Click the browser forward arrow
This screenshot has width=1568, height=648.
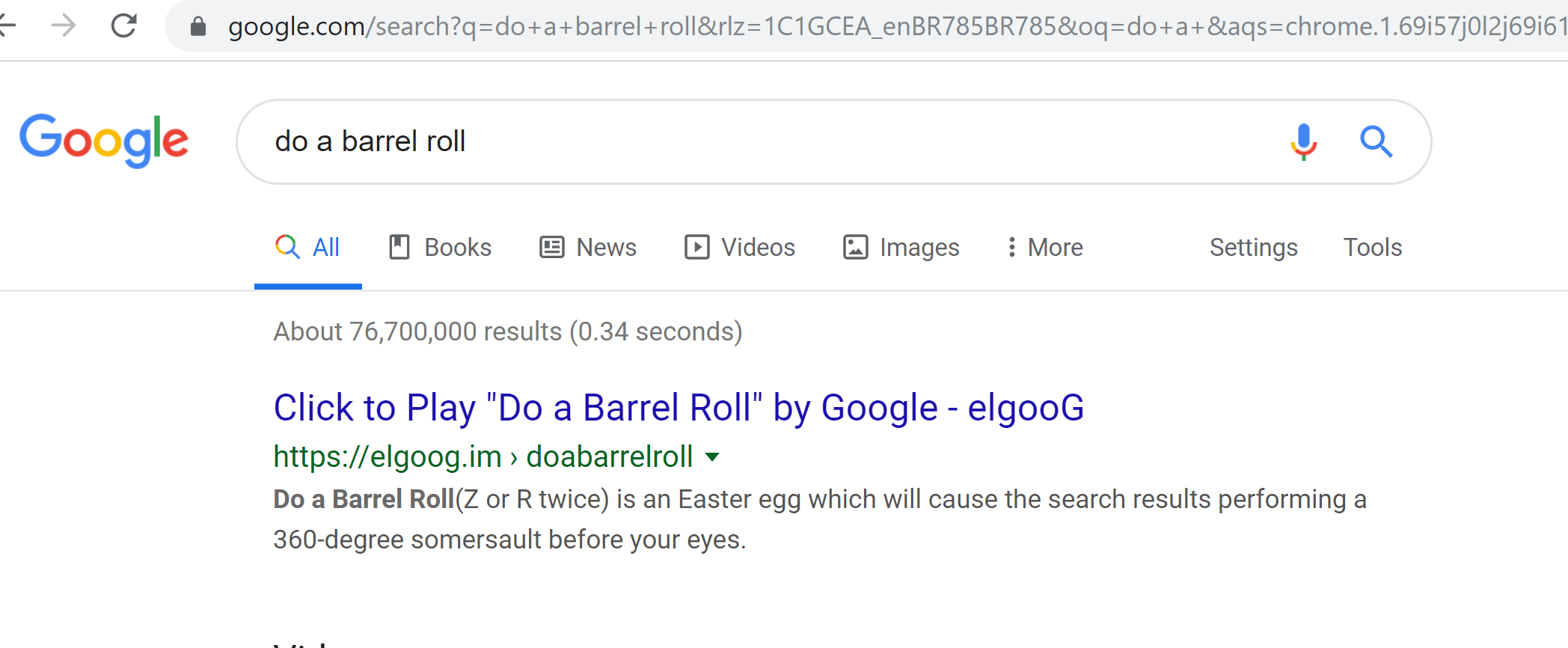[64, 26]
